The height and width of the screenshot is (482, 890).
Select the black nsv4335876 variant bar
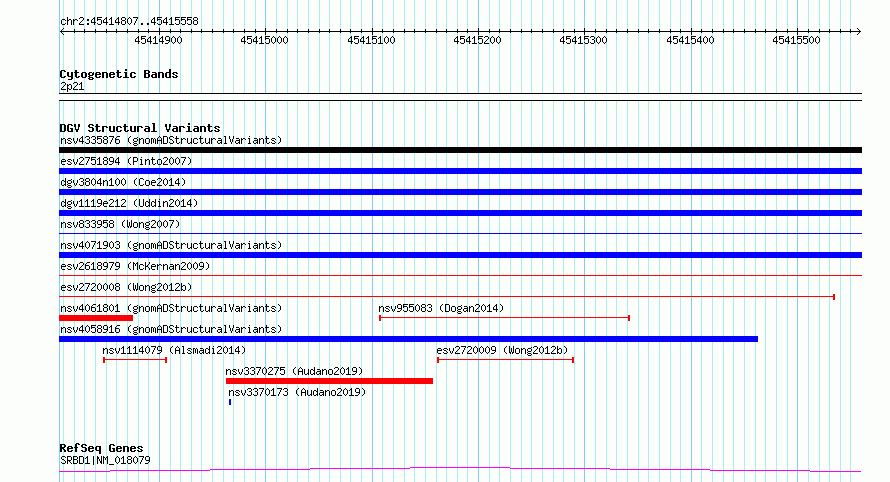(460, 150)
